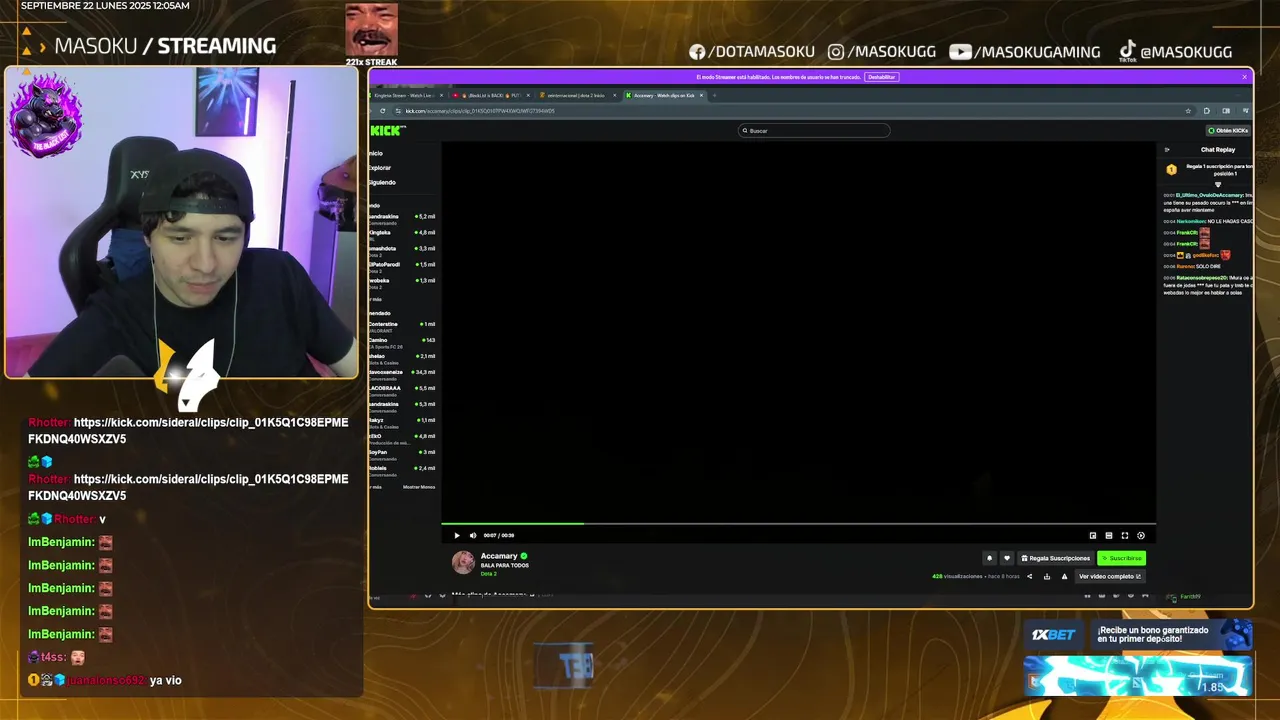The image size is (1280, 720).
Task: Bookmark this page with star icon
Action: tap(1188, 111)
